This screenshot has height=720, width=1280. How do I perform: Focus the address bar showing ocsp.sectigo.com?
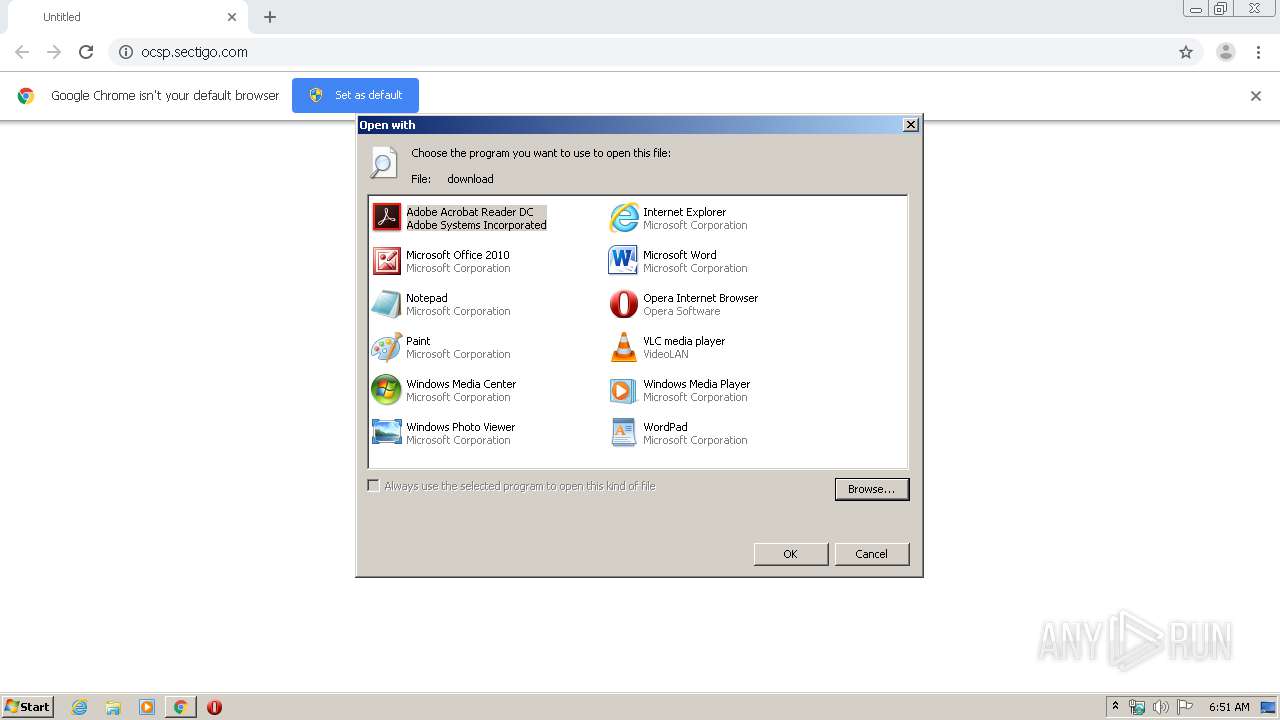point(655,52)
